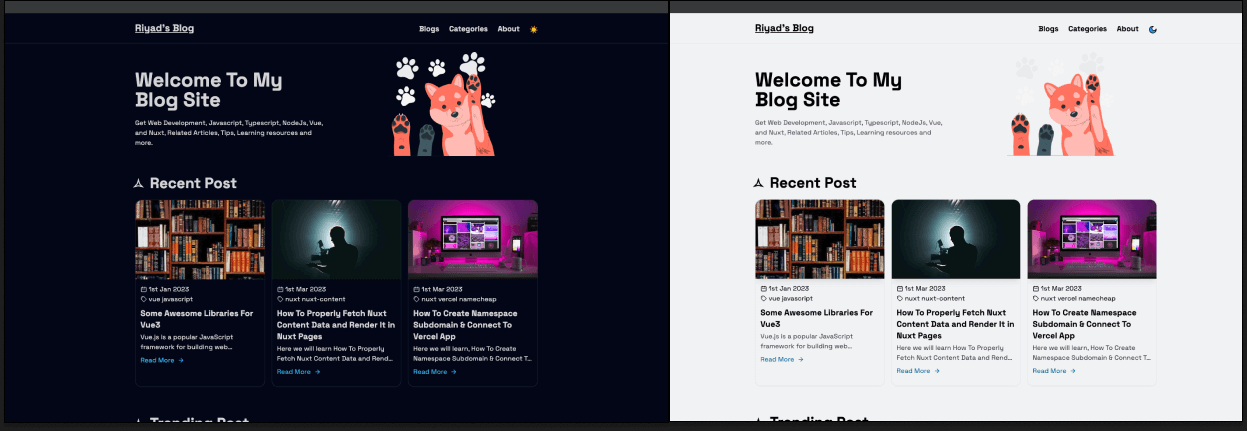This screenshot has height=431, width=1247.
Task: Click About in the dark-theme navbar
Action: pyautogui.click(x=508, y=29)
